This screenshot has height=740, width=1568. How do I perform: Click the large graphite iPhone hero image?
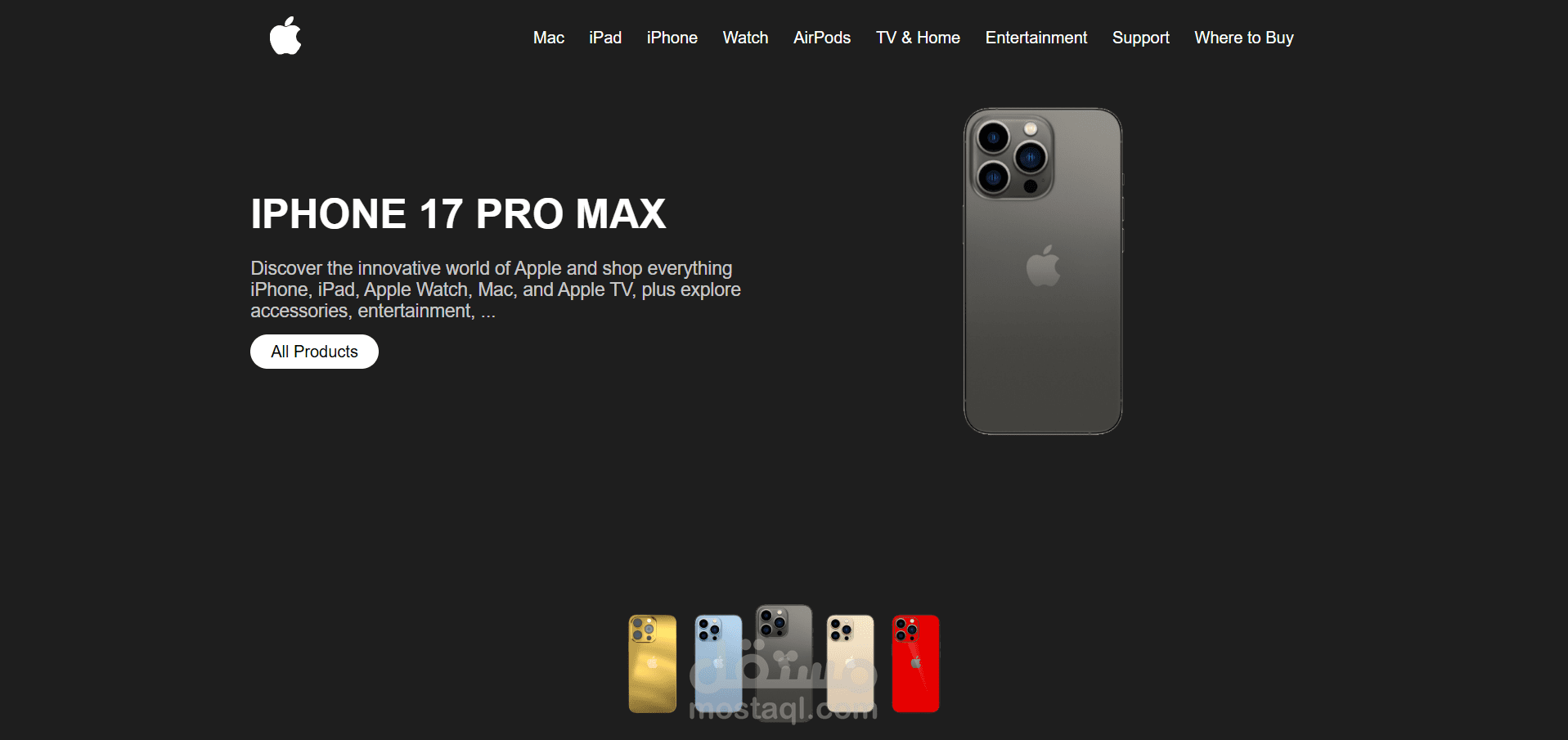click(x=1043, y=271)
